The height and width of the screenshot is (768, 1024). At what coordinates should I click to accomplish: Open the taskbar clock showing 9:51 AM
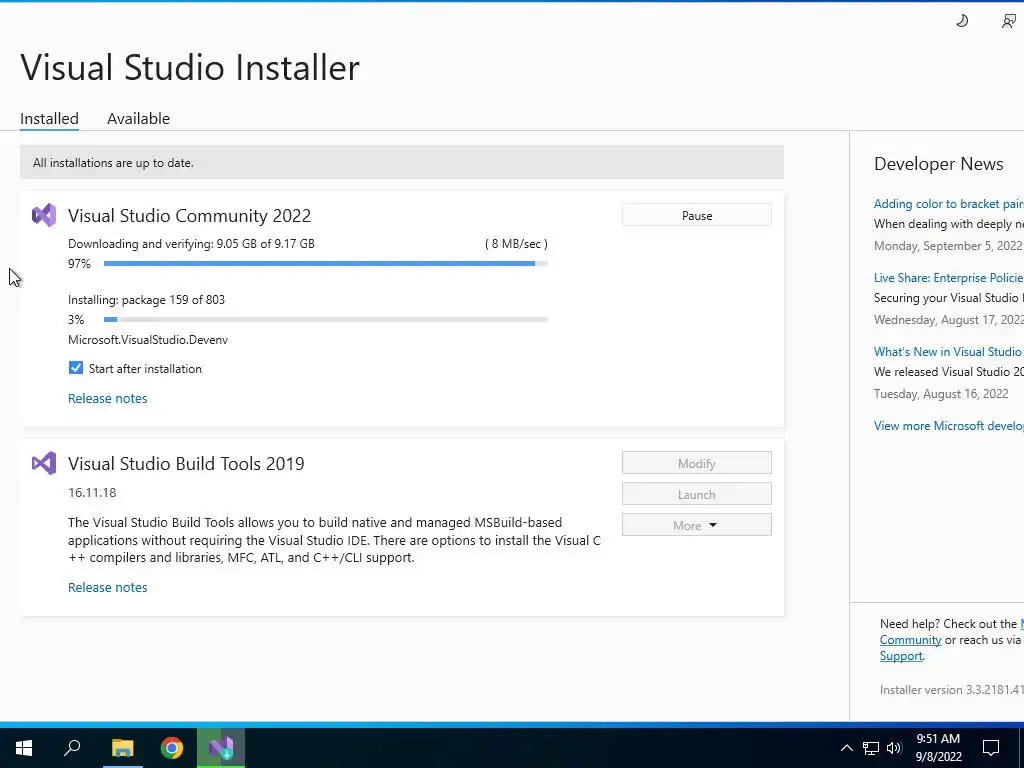(938, 748)
